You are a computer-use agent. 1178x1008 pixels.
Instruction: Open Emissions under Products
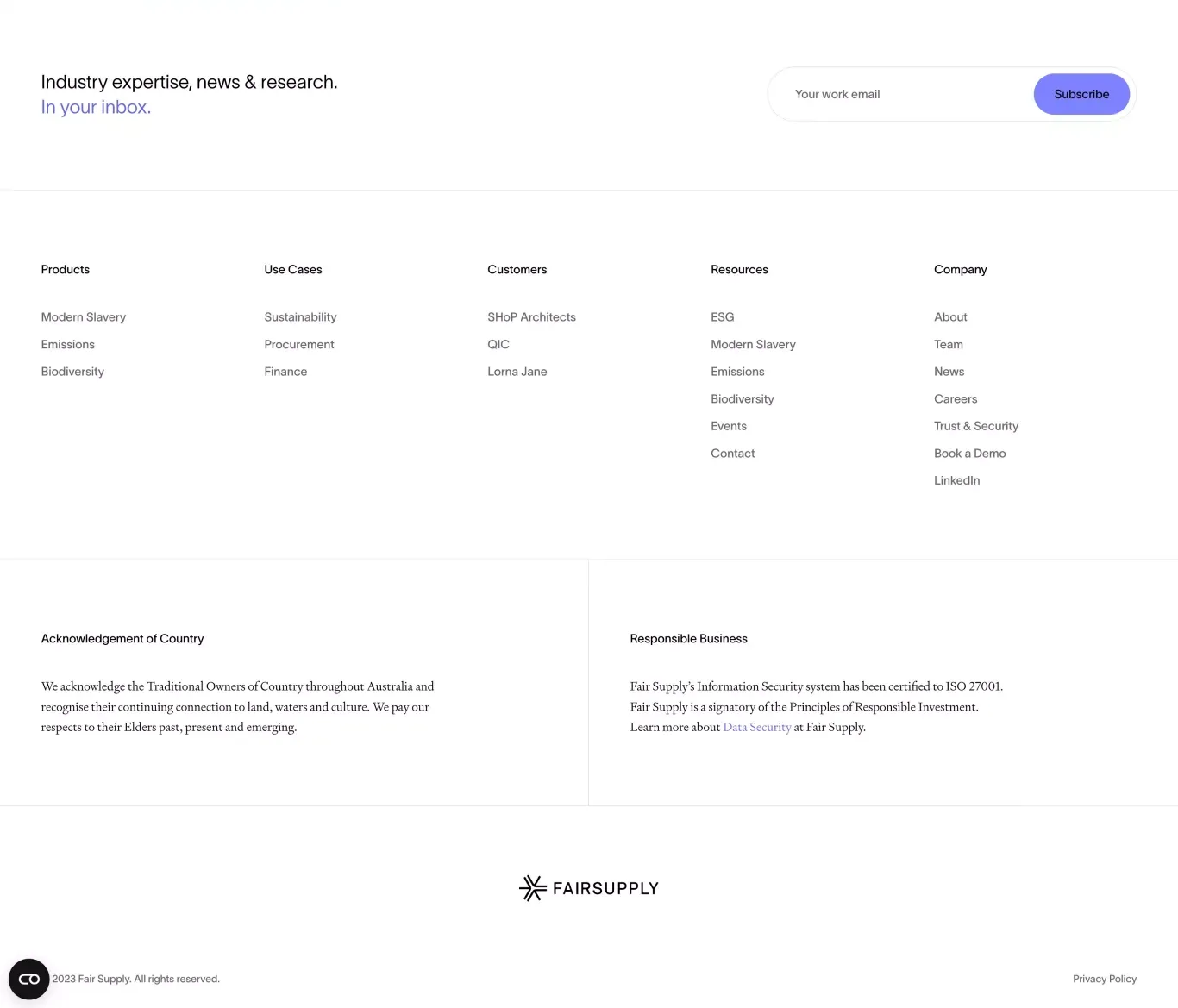pos(68,344)
